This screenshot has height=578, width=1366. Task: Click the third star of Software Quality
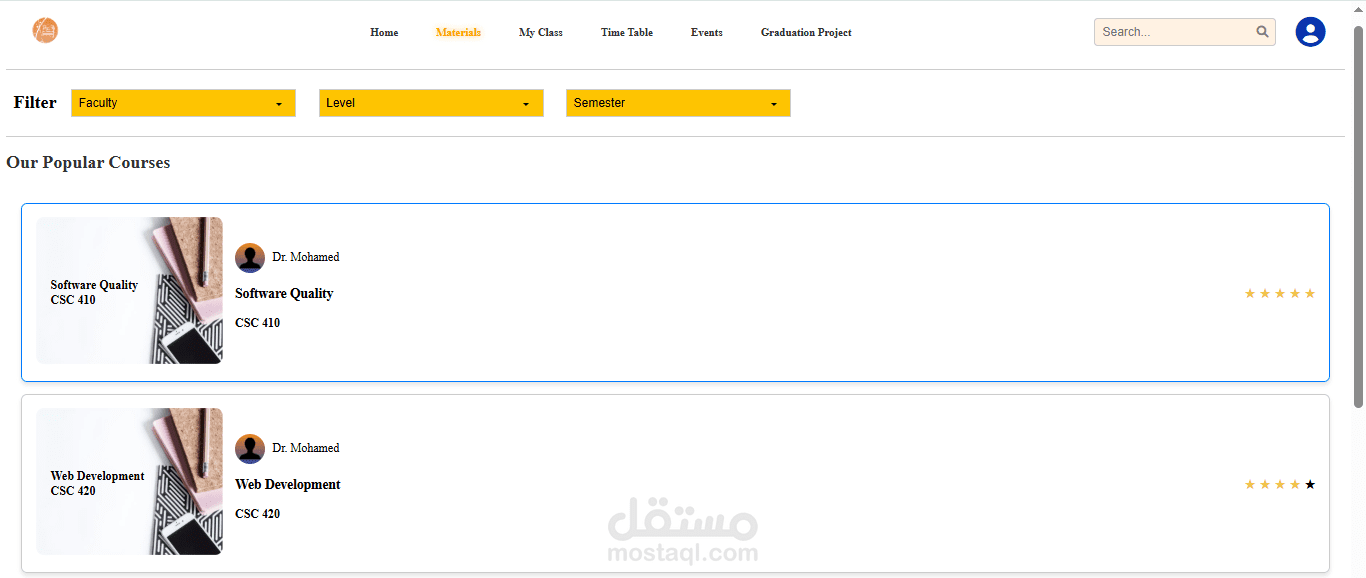(1280, 293)
